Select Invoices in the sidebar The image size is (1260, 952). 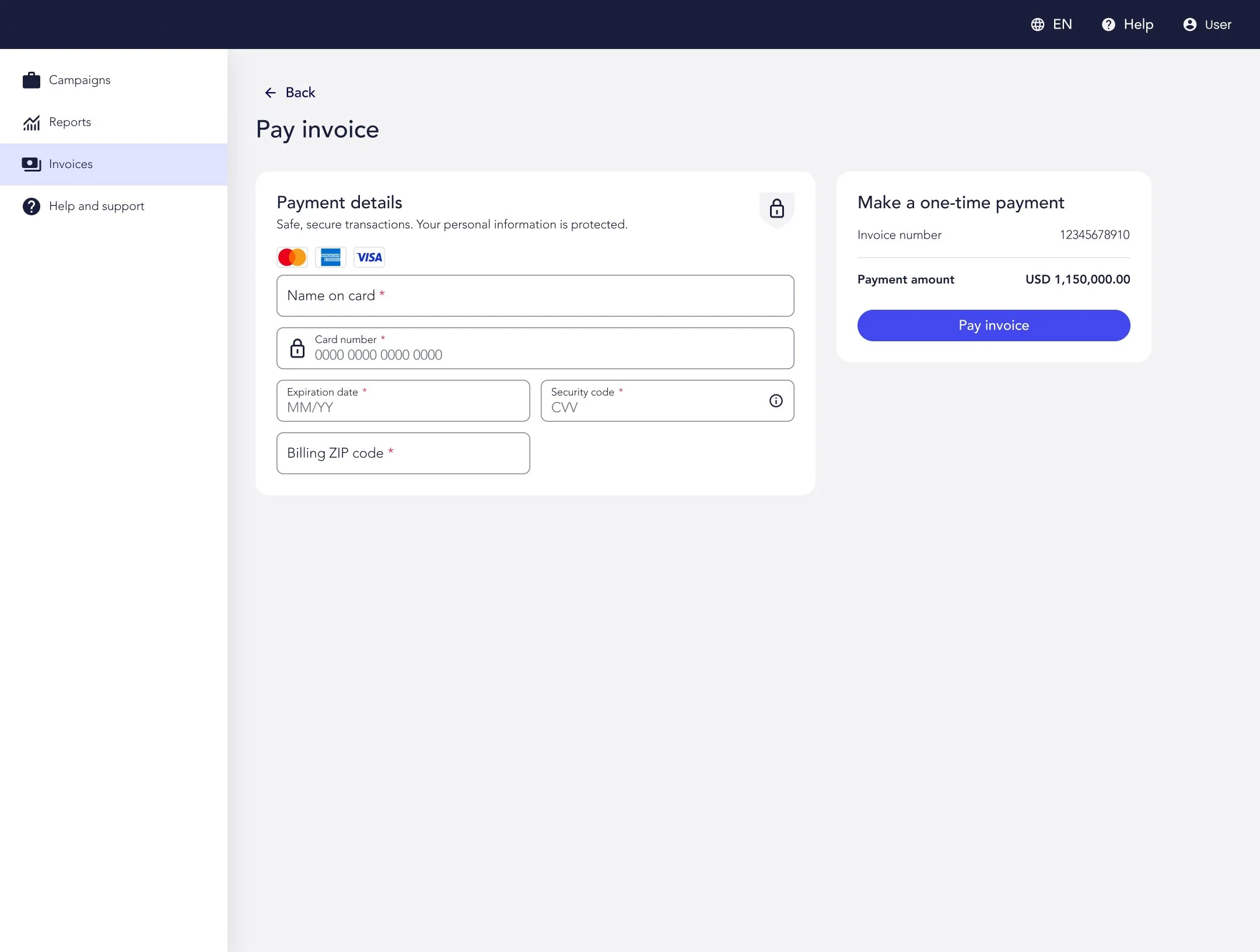114,164
